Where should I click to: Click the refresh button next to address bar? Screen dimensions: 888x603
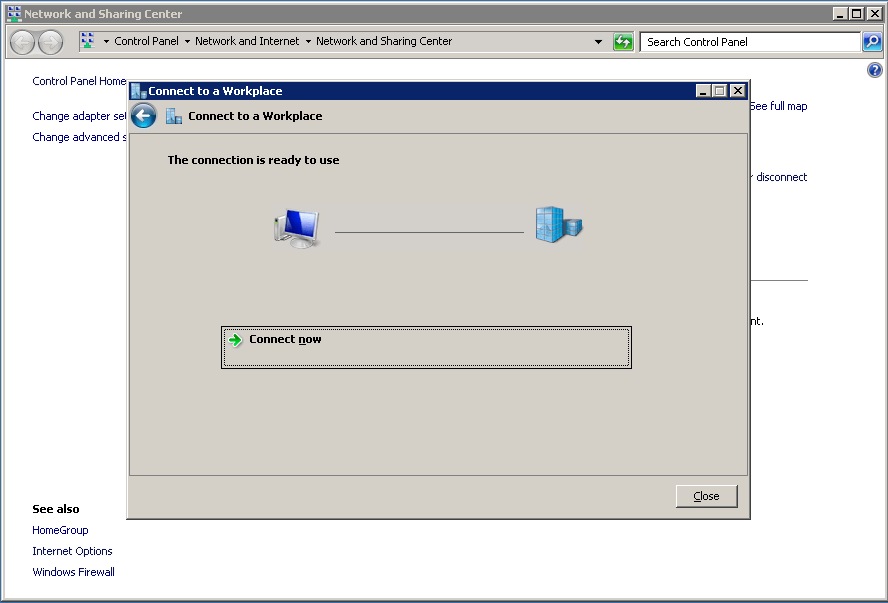623,42
